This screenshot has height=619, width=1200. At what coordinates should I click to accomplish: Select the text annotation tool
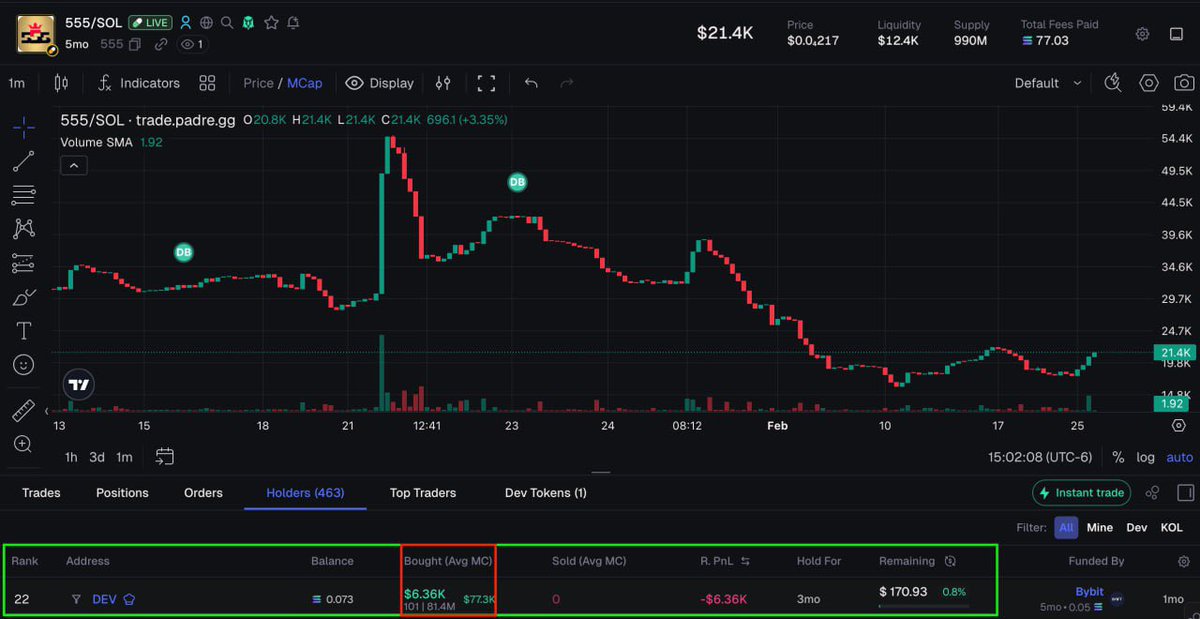23,330
